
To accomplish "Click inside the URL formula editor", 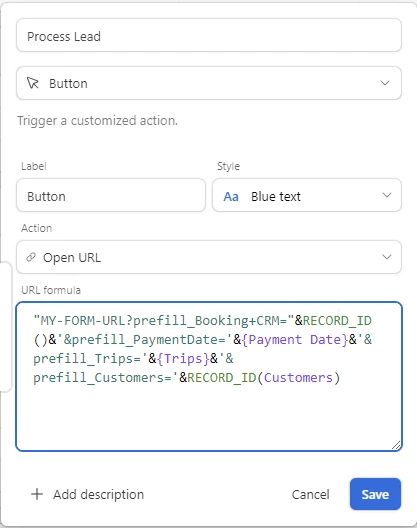I will pyautogui.click(x=209, y=376).
